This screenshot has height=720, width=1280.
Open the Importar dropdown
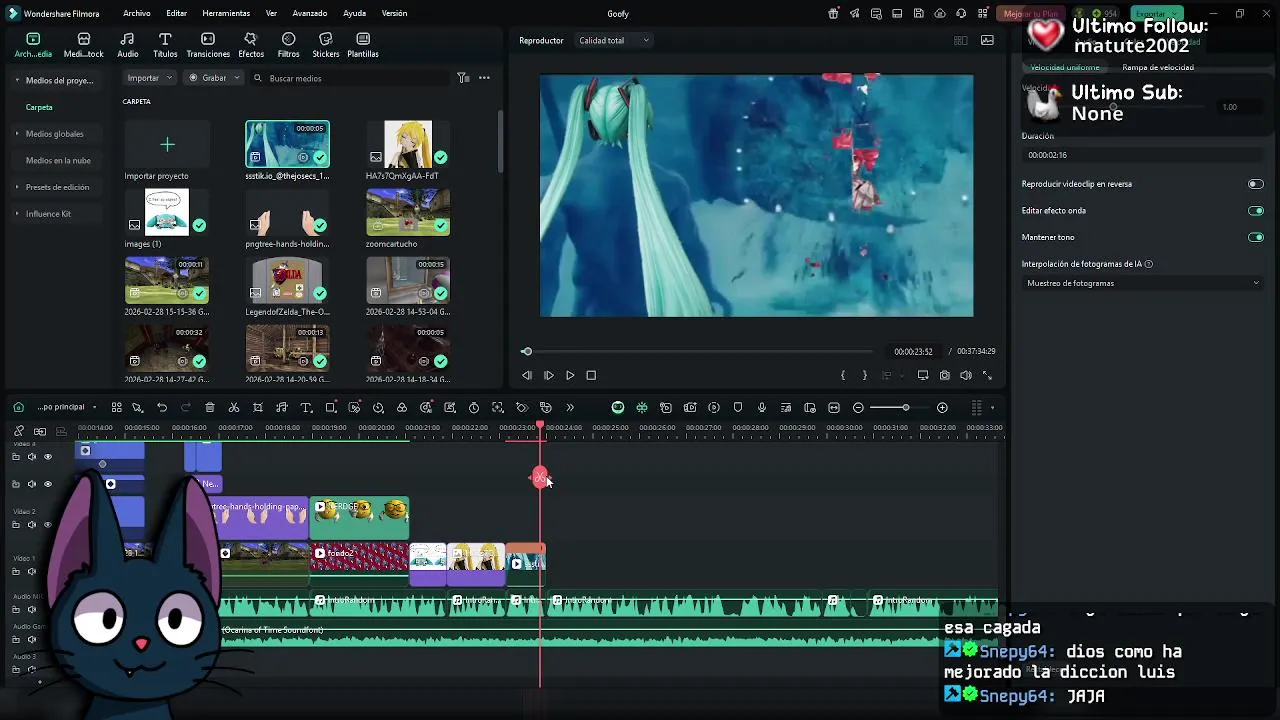(150, 77)
